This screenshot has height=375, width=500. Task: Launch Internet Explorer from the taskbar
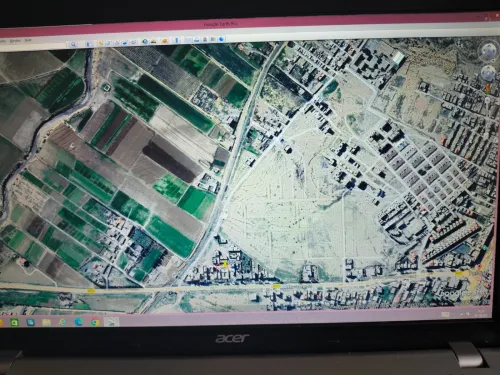[62, 322]
